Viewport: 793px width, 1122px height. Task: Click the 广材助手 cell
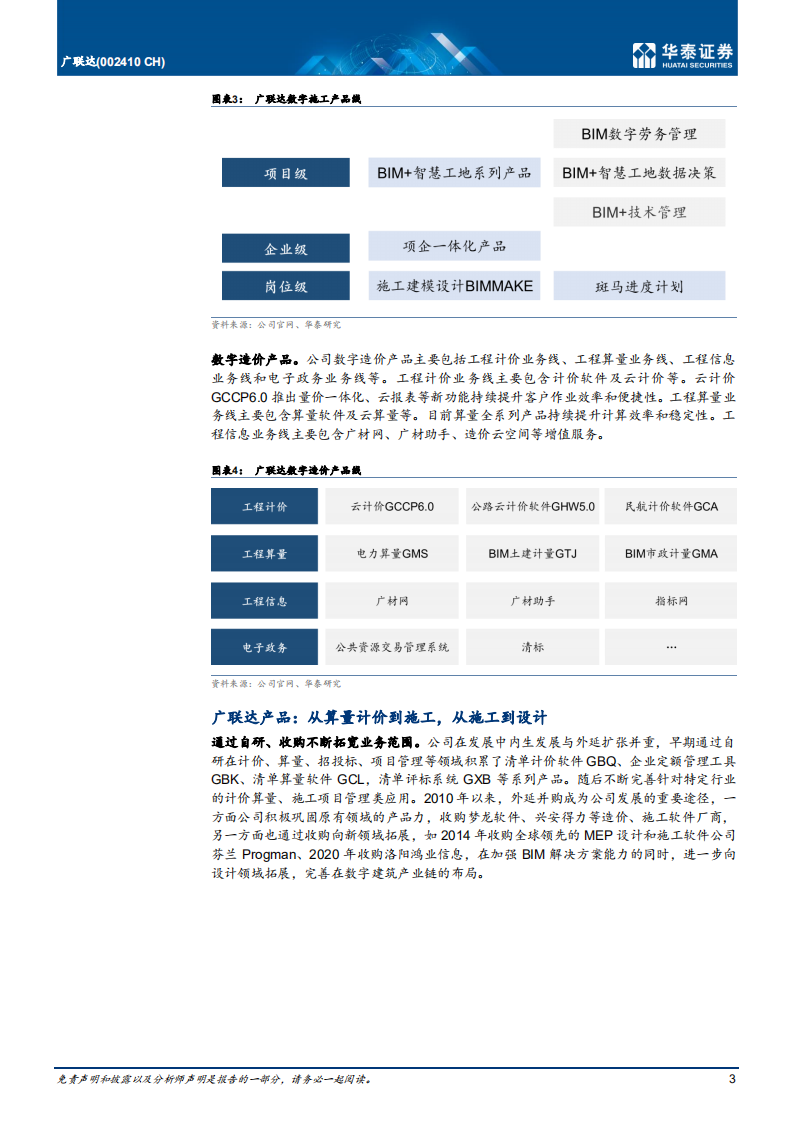pyautogui.click(x=532, y=600)
